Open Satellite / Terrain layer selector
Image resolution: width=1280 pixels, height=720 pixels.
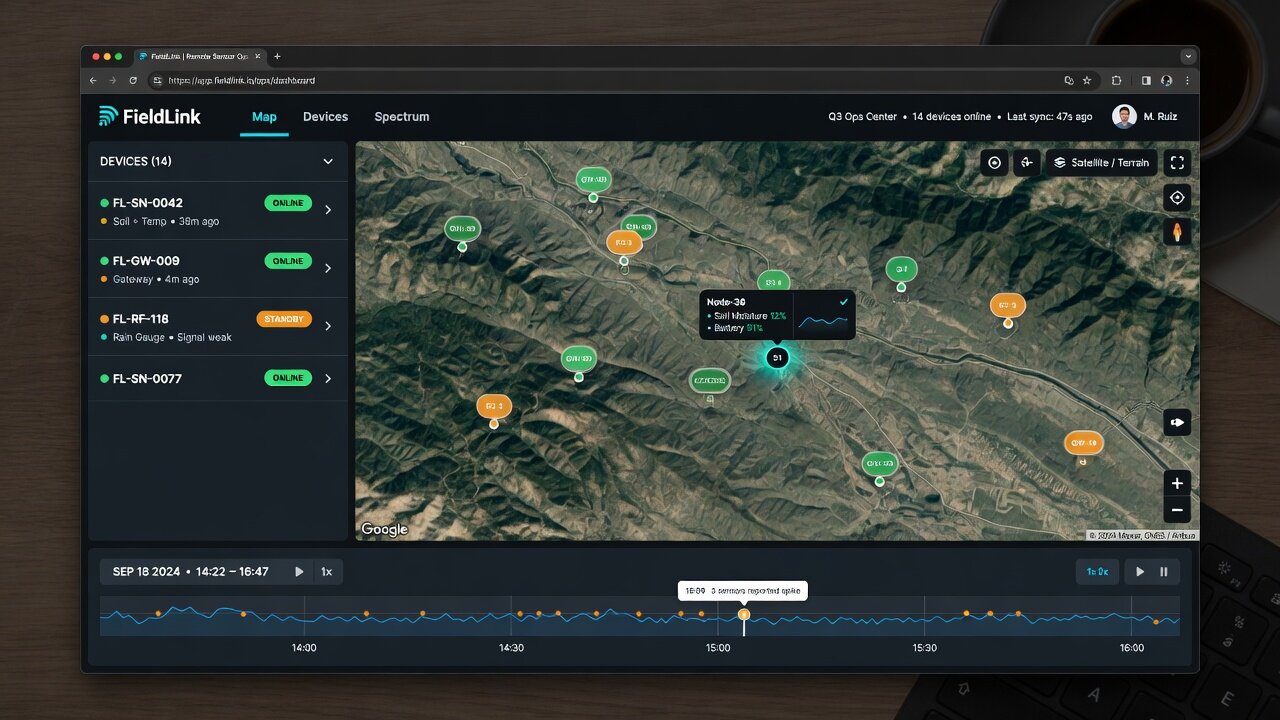pos(1101,163)
